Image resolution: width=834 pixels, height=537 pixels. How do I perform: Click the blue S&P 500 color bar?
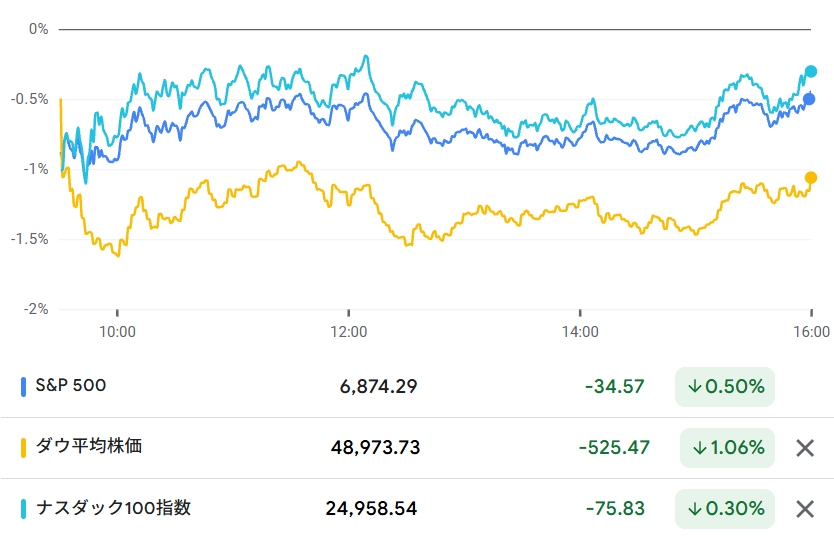coord(24,387)
